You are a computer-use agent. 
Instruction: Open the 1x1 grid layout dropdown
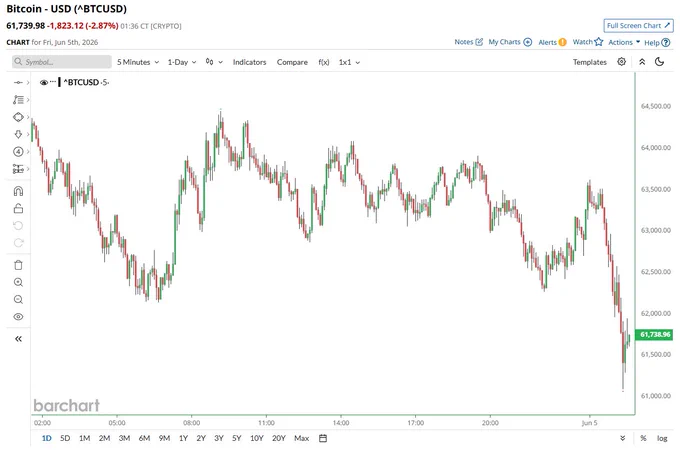pos(350,62)
